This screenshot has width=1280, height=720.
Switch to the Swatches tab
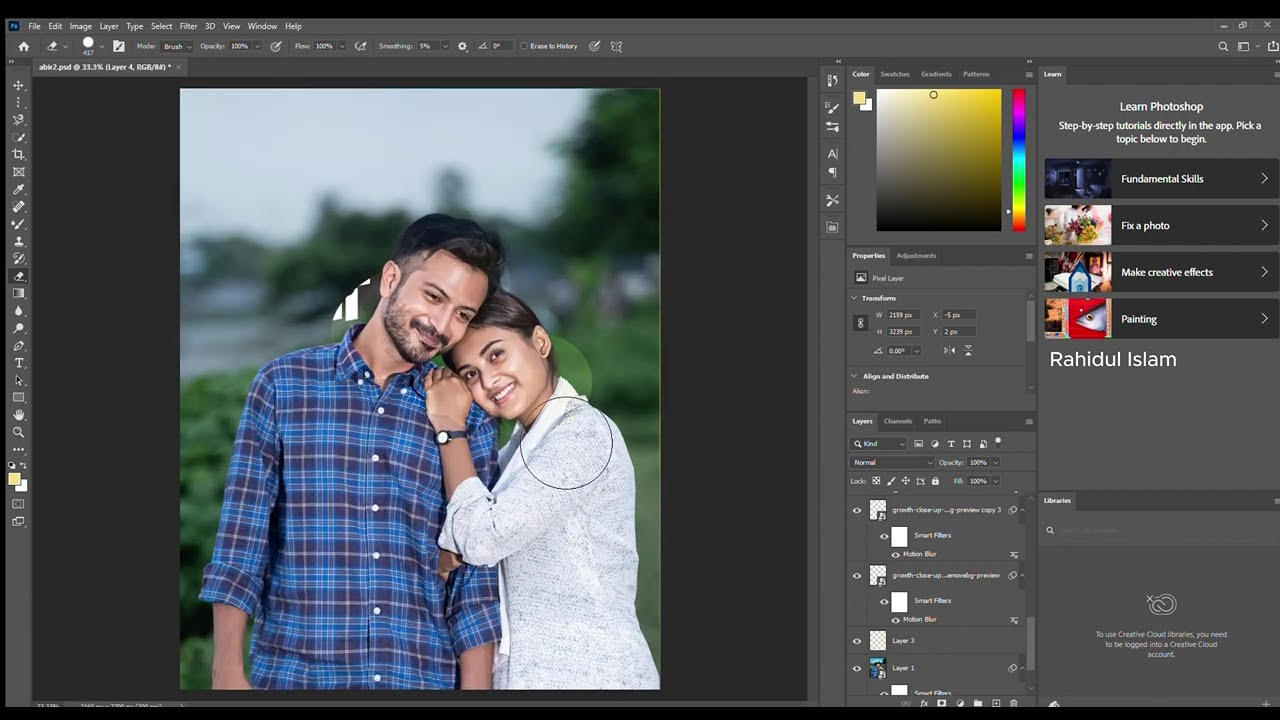(895, 74)
